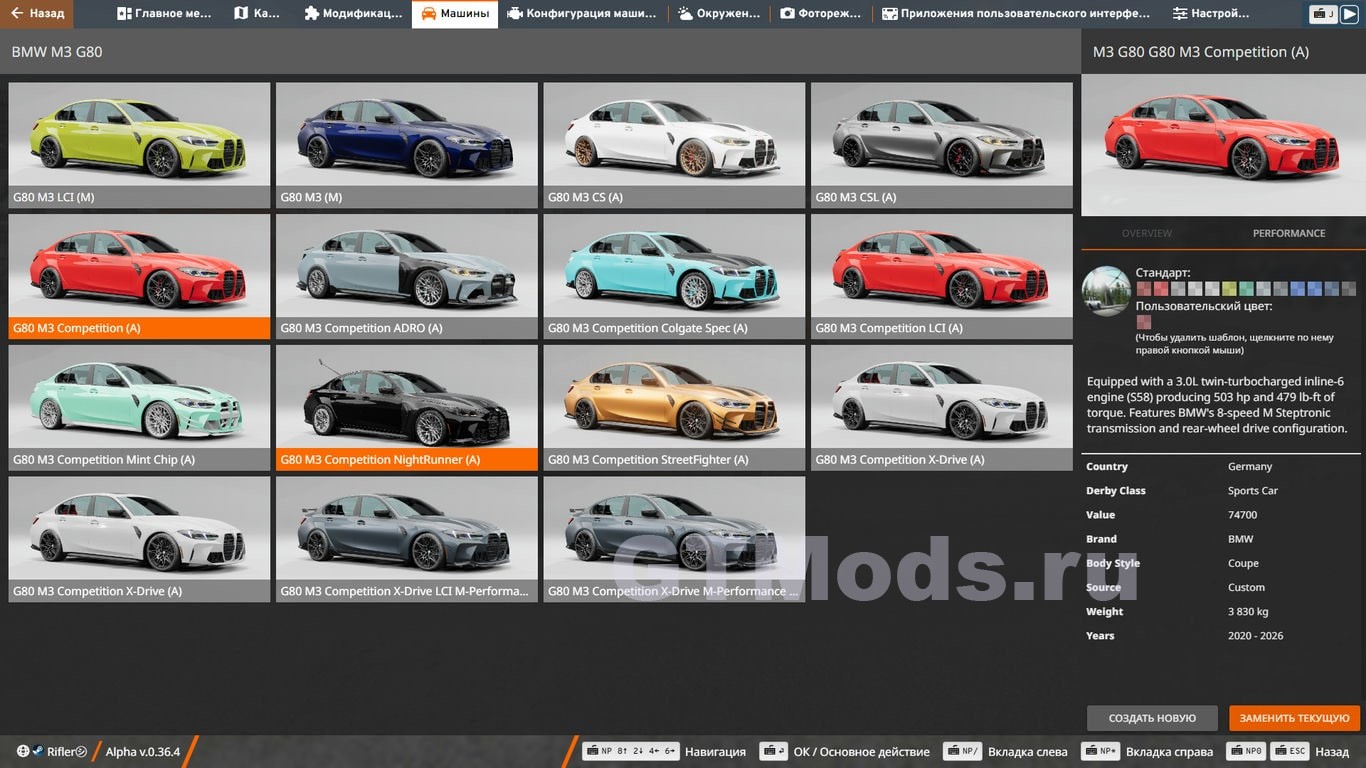This screenshot has width=1366, height=768.
Task: Switch to the Окружение tab
Action: click(x=718, y=14)
